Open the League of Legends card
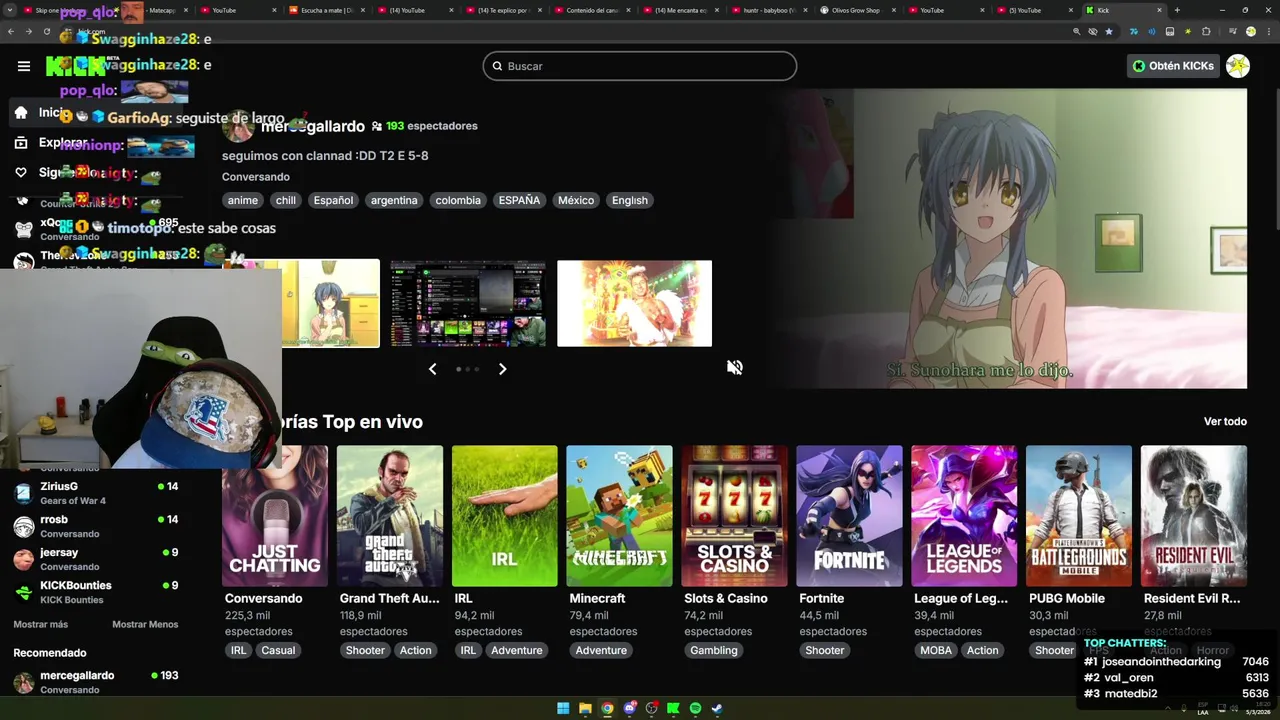 point(965,516)
